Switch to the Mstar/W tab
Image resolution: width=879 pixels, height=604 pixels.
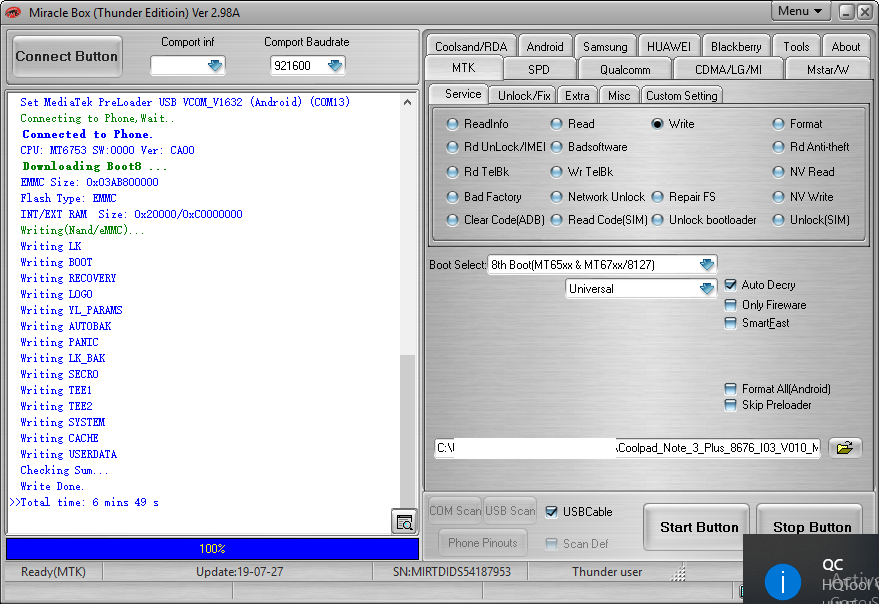click(827, 70)
